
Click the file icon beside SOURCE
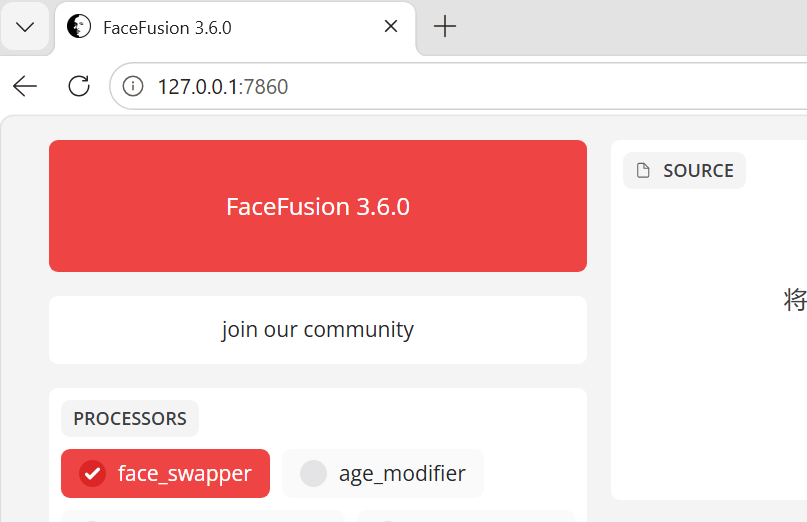[x=643, y=170]
